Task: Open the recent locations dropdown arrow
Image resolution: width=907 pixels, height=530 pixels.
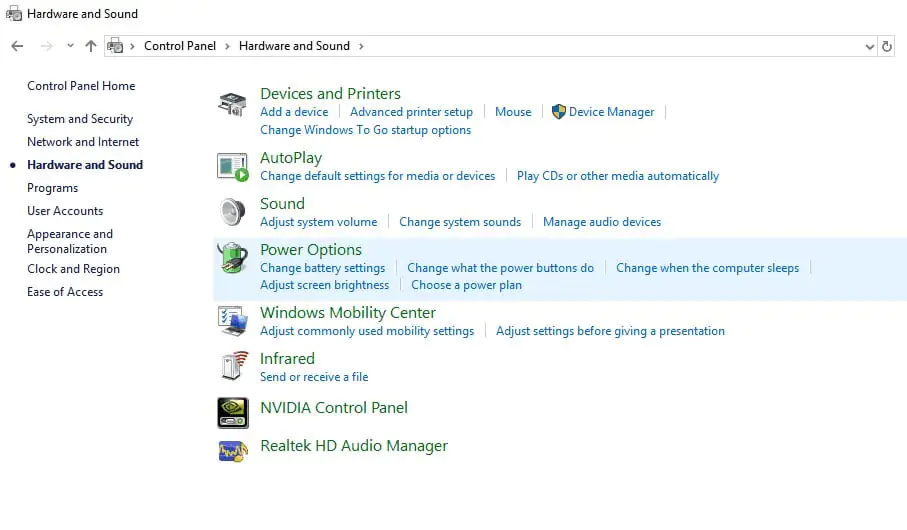Action: click(70, 46)
